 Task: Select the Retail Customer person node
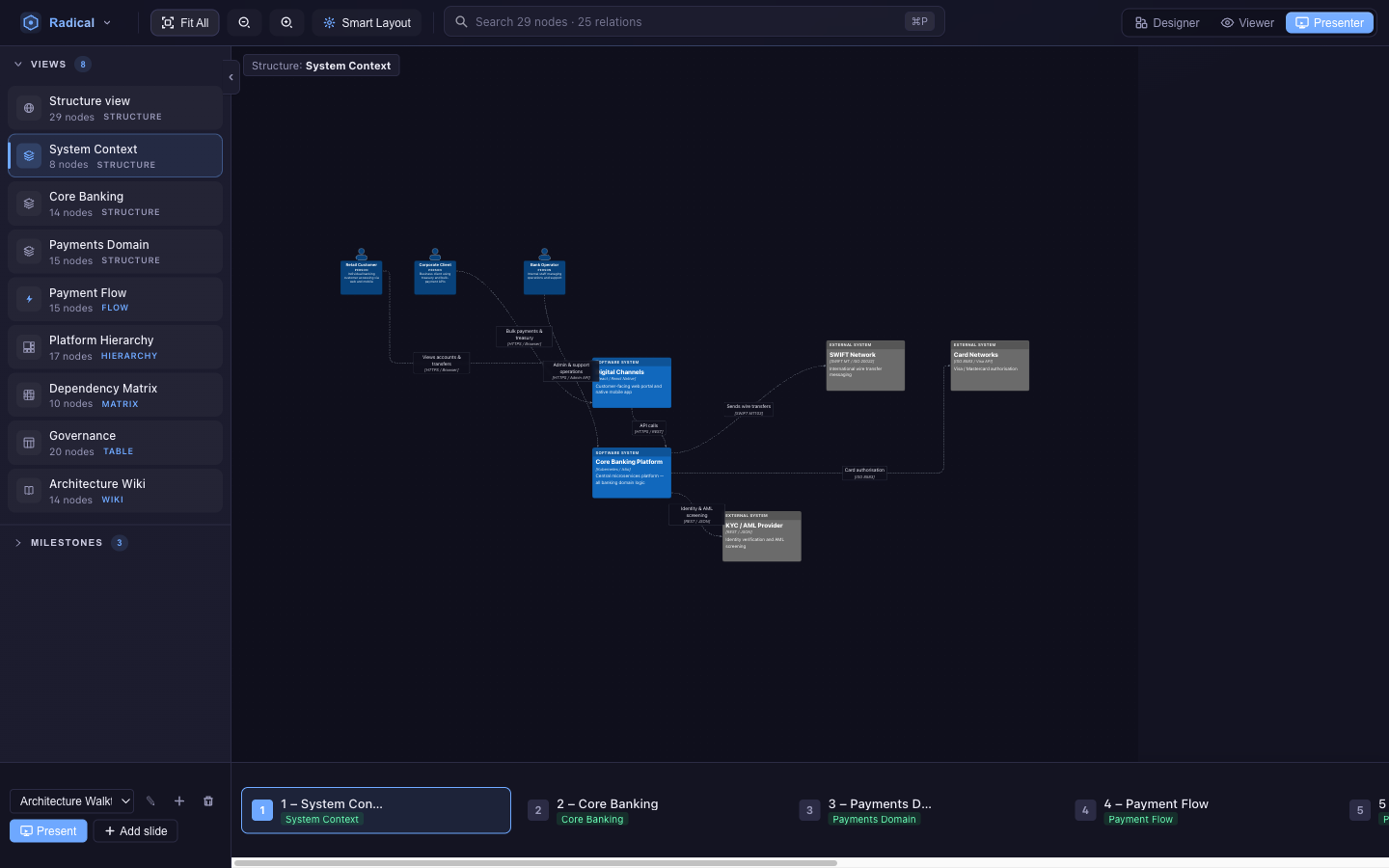(362, 272)
